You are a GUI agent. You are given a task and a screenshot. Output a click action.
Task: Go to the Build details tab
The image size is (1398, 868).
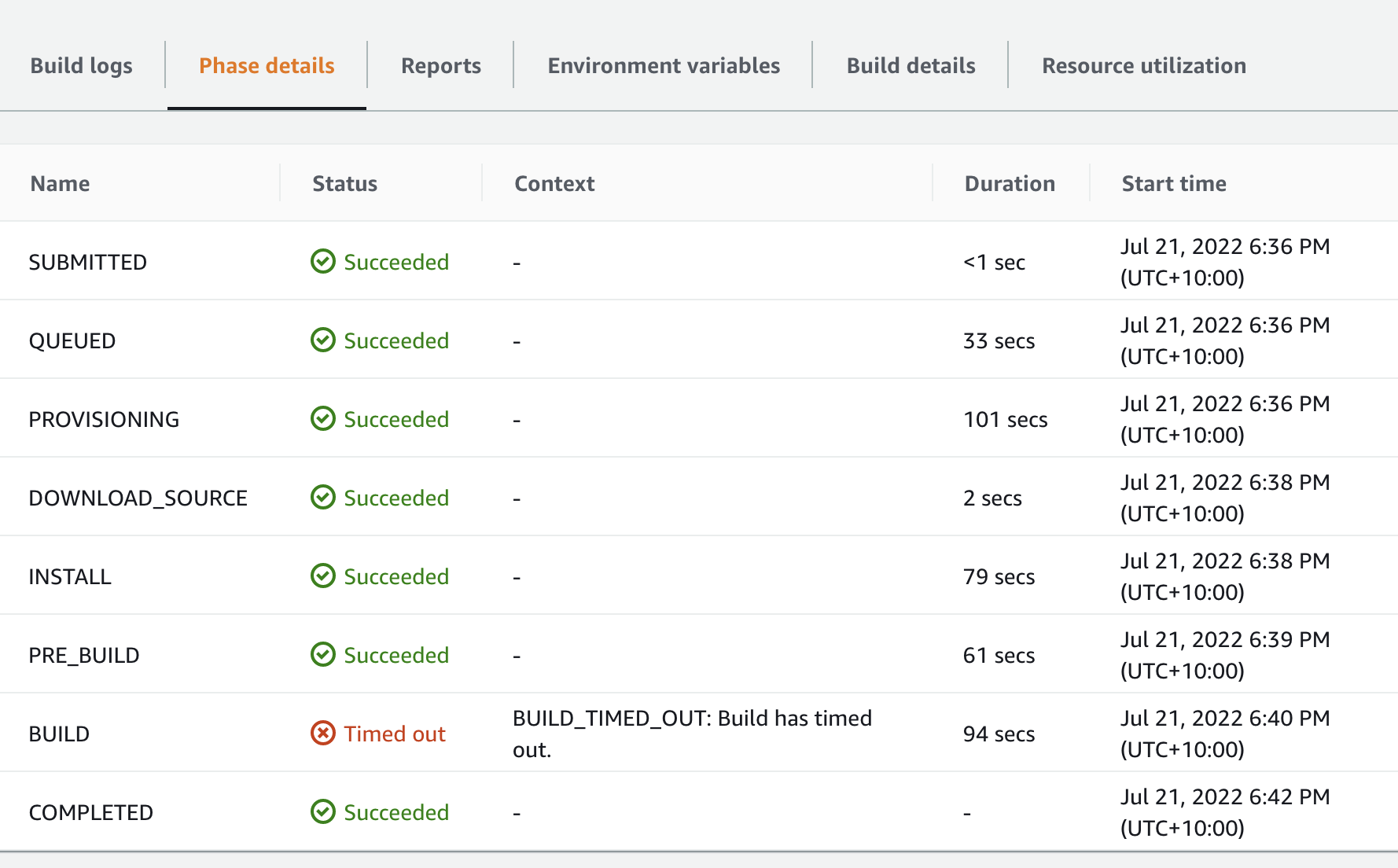(911, 66)
